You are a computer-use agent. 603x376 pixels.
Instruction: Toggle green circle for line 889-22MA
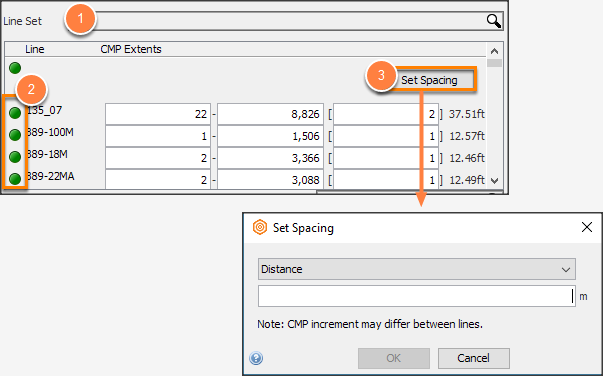pyautogui.click(x=15, y=179)
